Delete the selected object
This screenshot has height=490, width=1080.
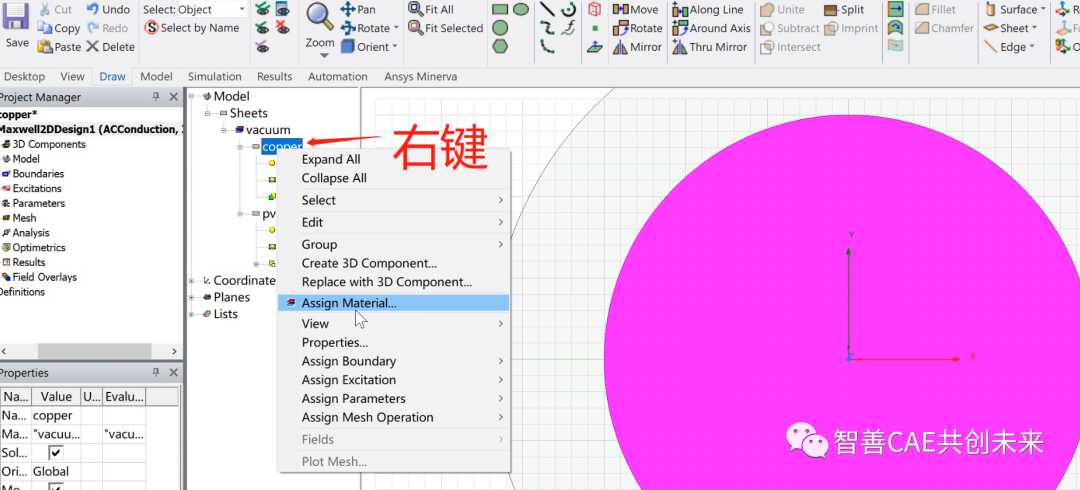pyautogui.click(x=110, y=47)
